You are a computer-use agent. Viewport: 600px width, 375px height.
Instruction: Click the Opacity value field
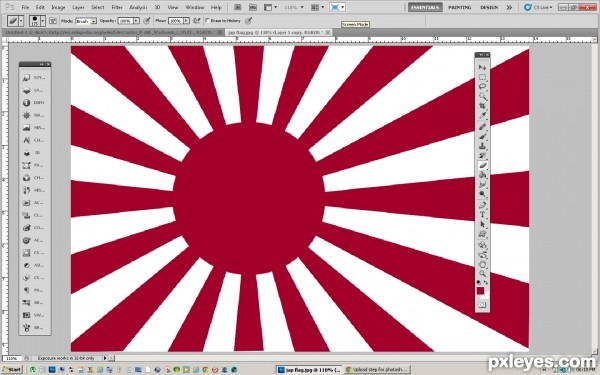point(126,21)
